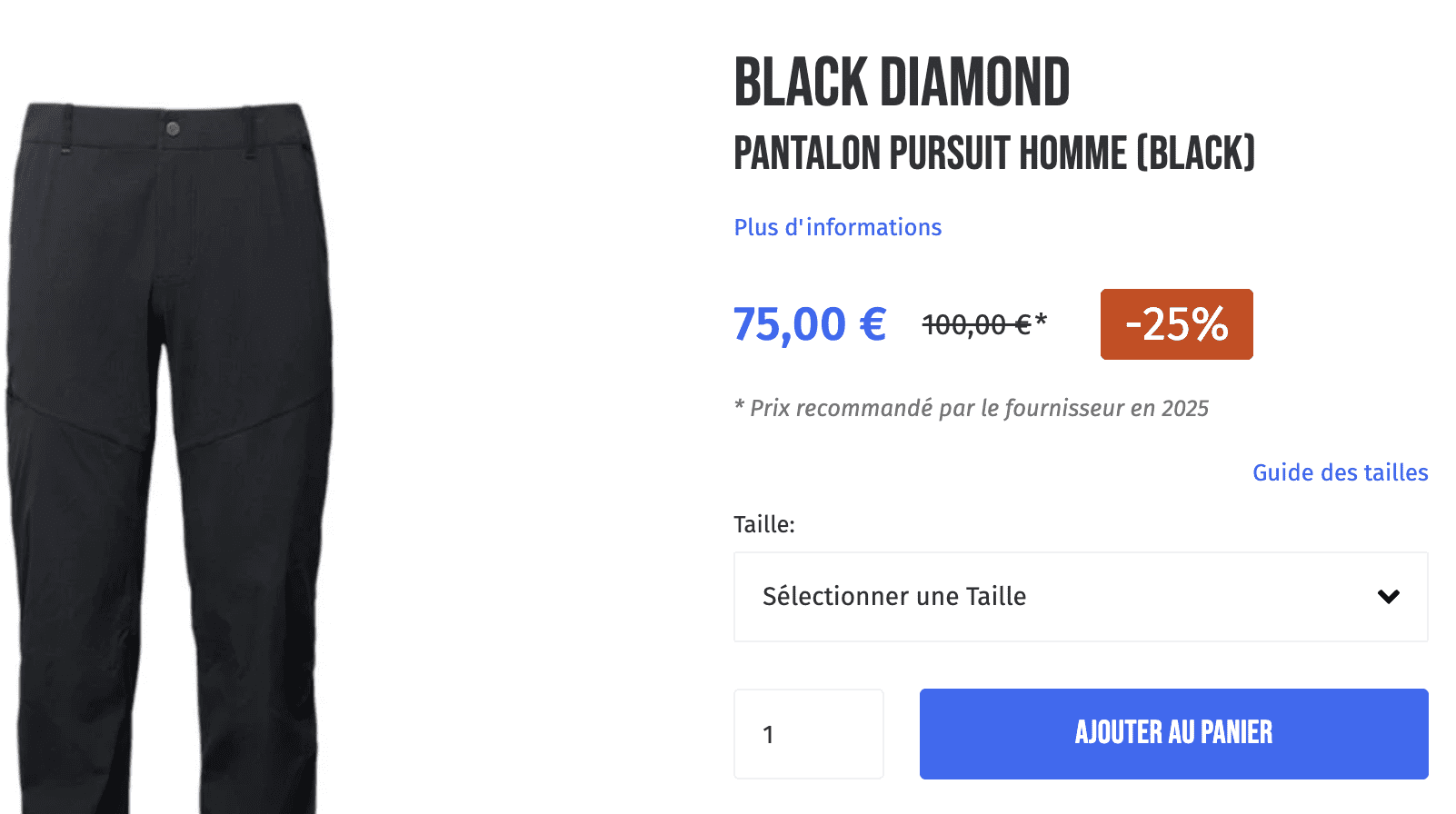Open the size selection dropdown
This screenshot has width=1456, height=814.
point(1082,597)
